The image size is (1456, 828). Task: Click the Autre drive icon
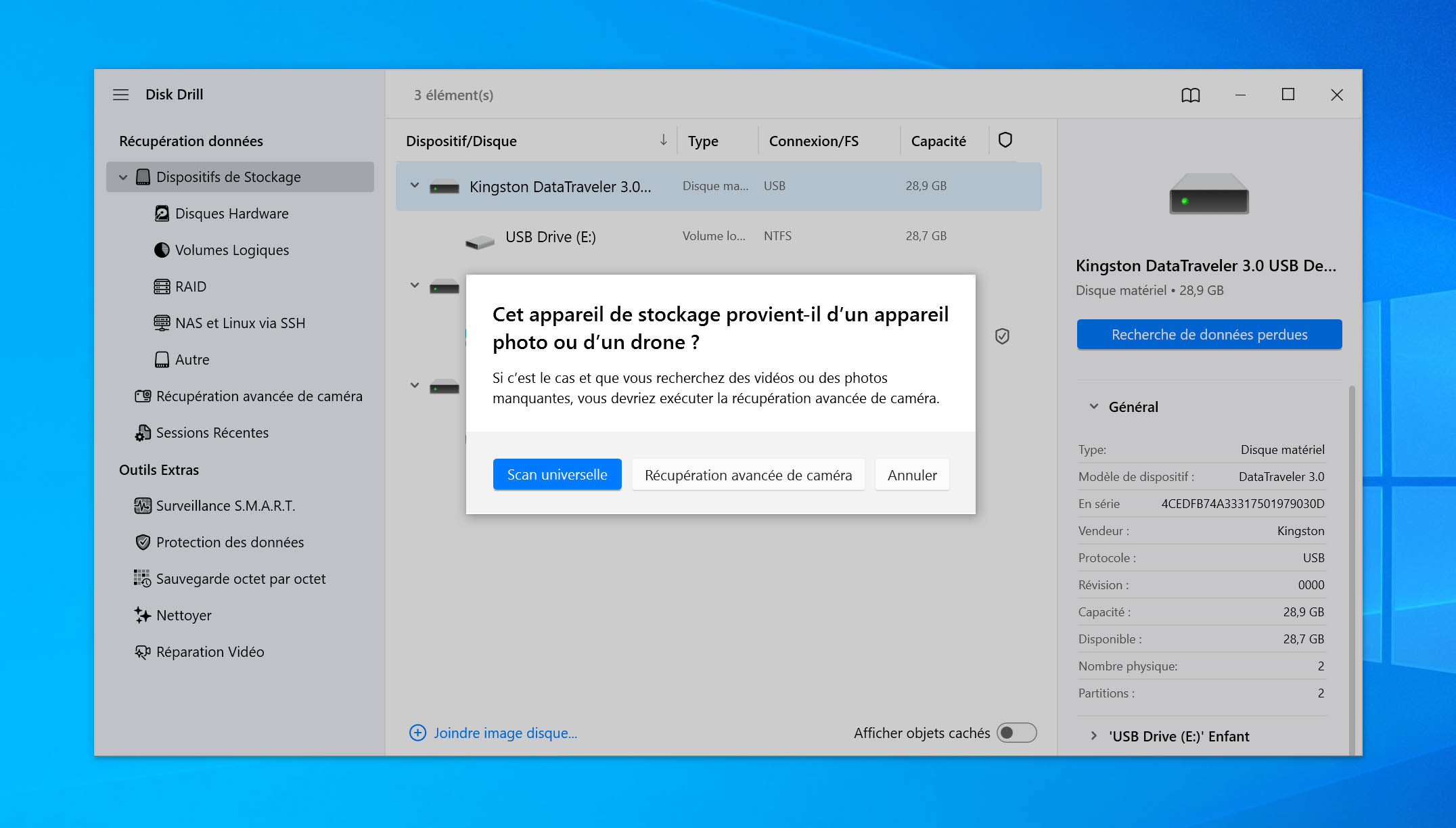tap(162, 360)
